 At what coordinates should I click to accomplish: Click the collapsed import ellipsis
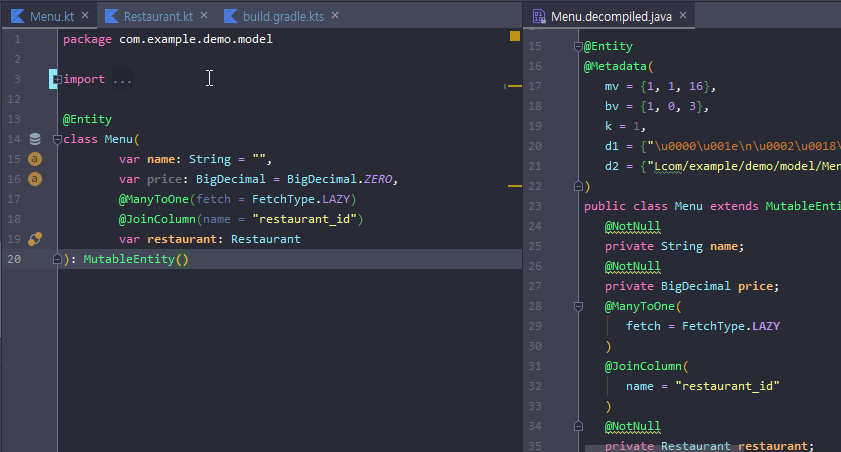pos(122,79)
